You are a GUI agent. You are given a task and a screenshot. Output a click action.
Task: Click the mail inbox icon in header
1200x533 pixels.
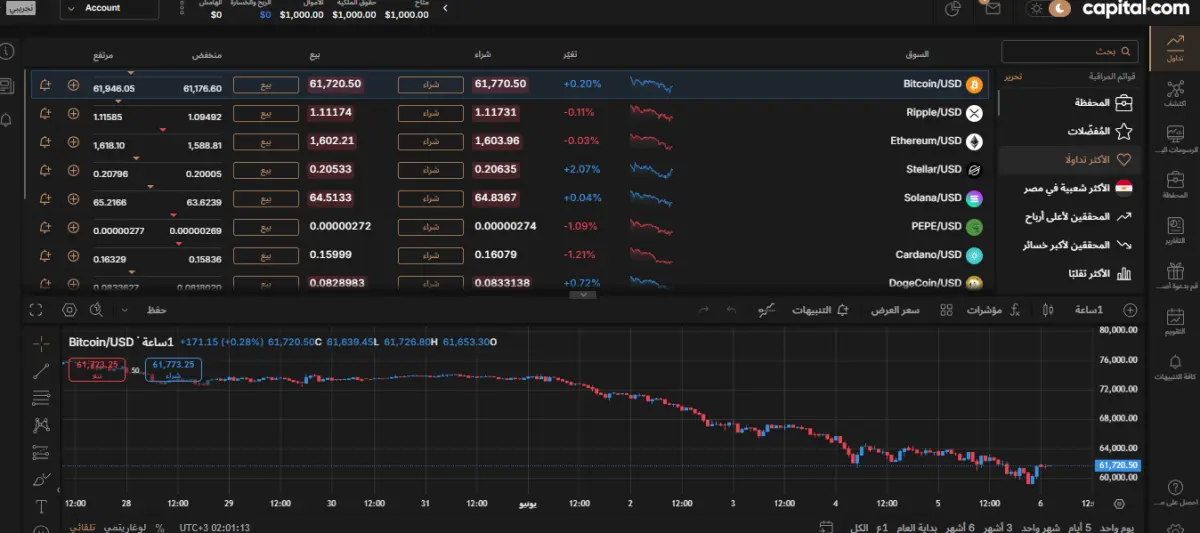(992, 9)
